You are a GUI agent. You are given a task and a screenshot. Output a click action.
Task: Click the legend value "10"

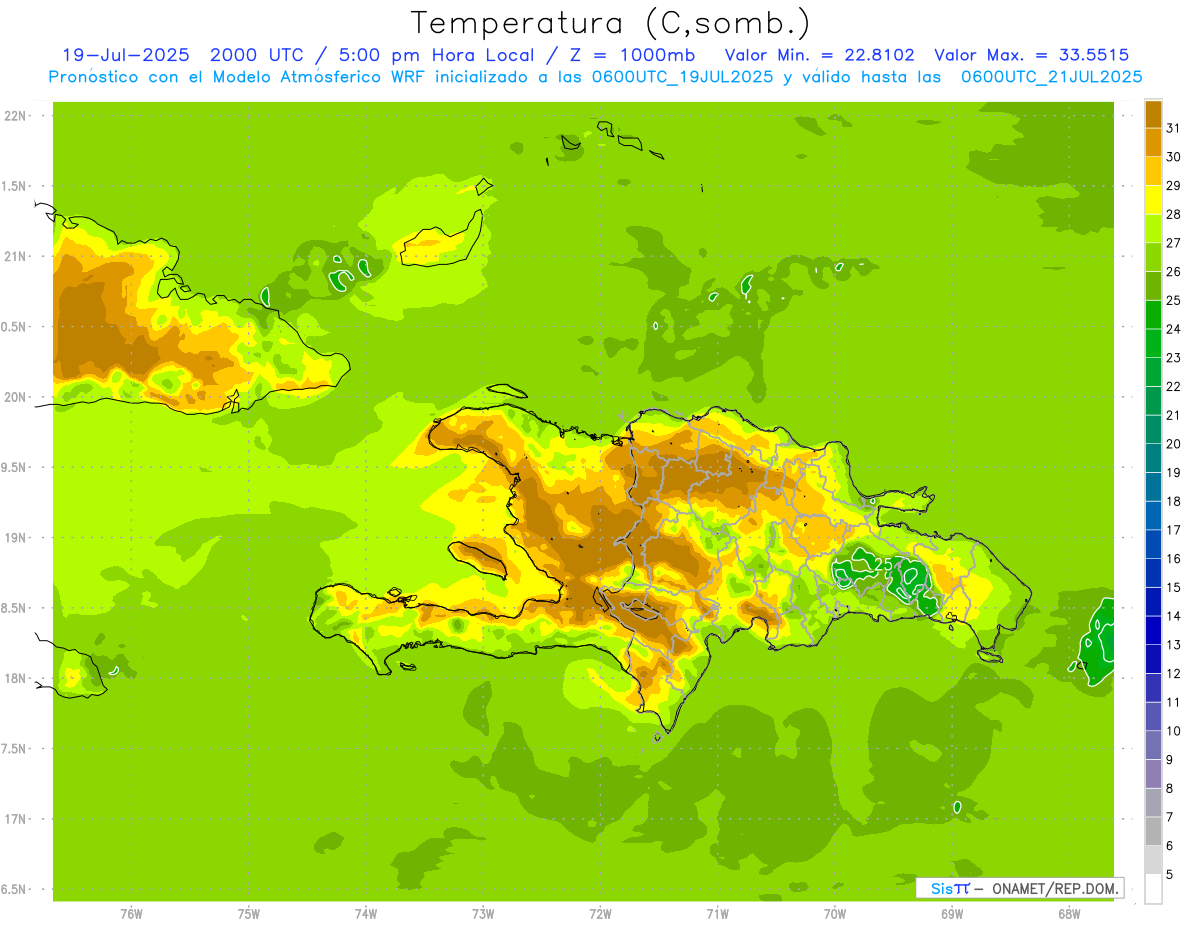pos(1174,732)
